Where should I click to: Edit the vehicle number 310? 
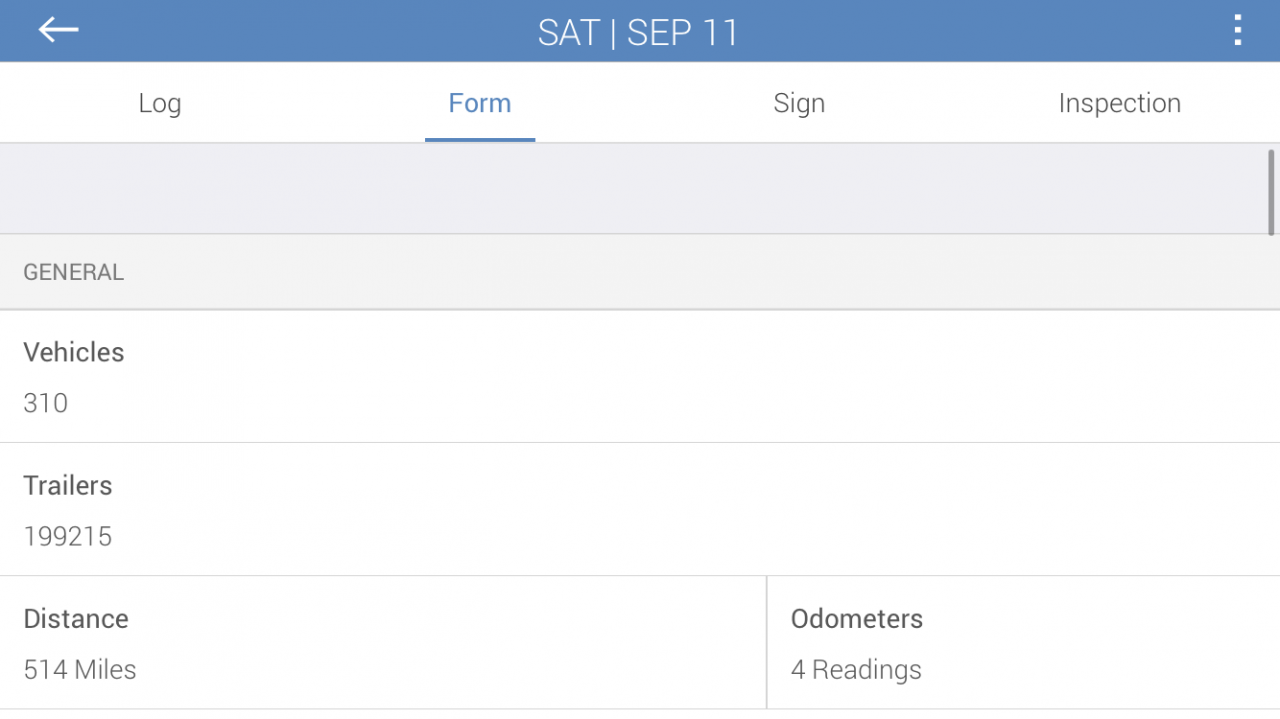[x=46, y=403]
